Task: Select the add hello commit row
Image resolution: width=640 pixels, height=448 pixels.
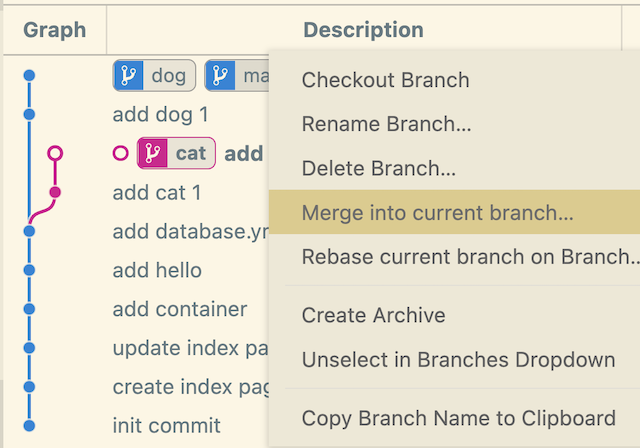Action: (x=157, y=270)
